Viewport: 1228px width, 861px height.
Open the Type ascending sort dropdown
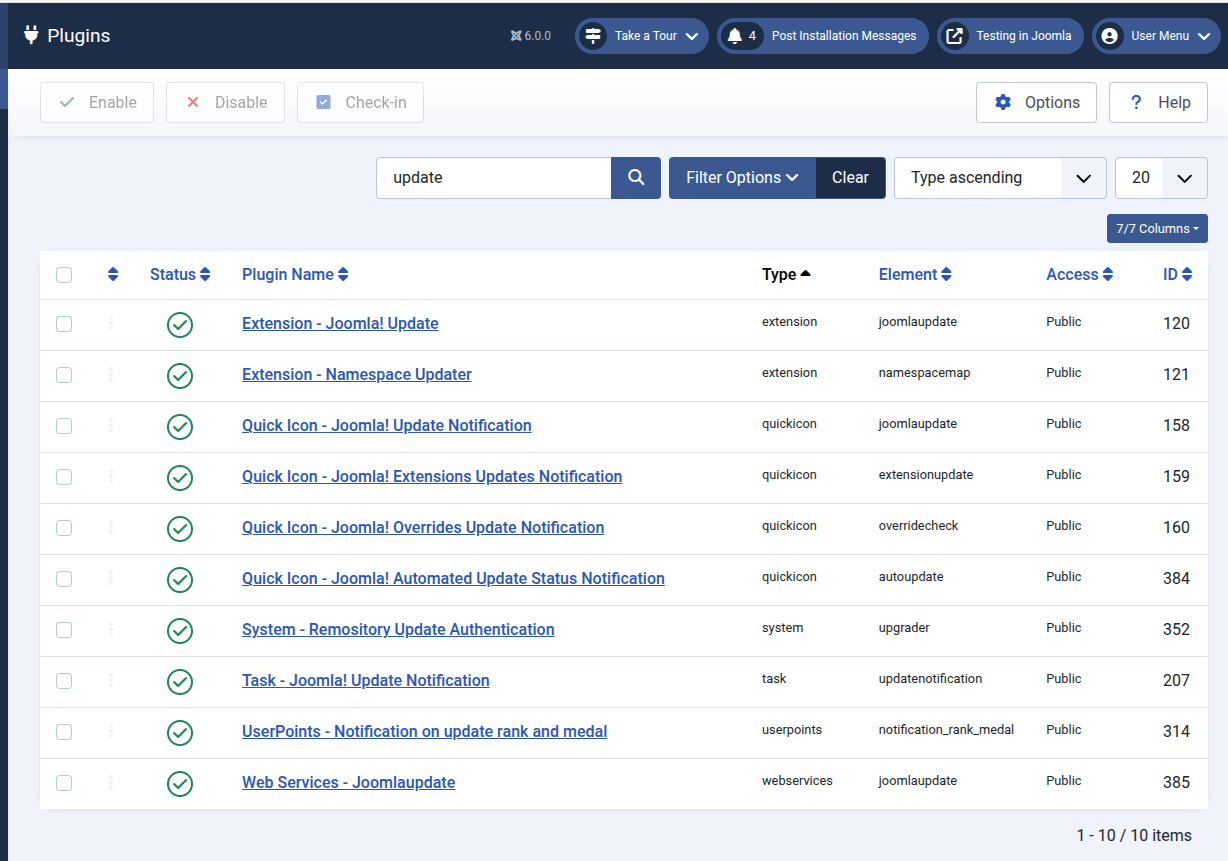click(999, 178)
